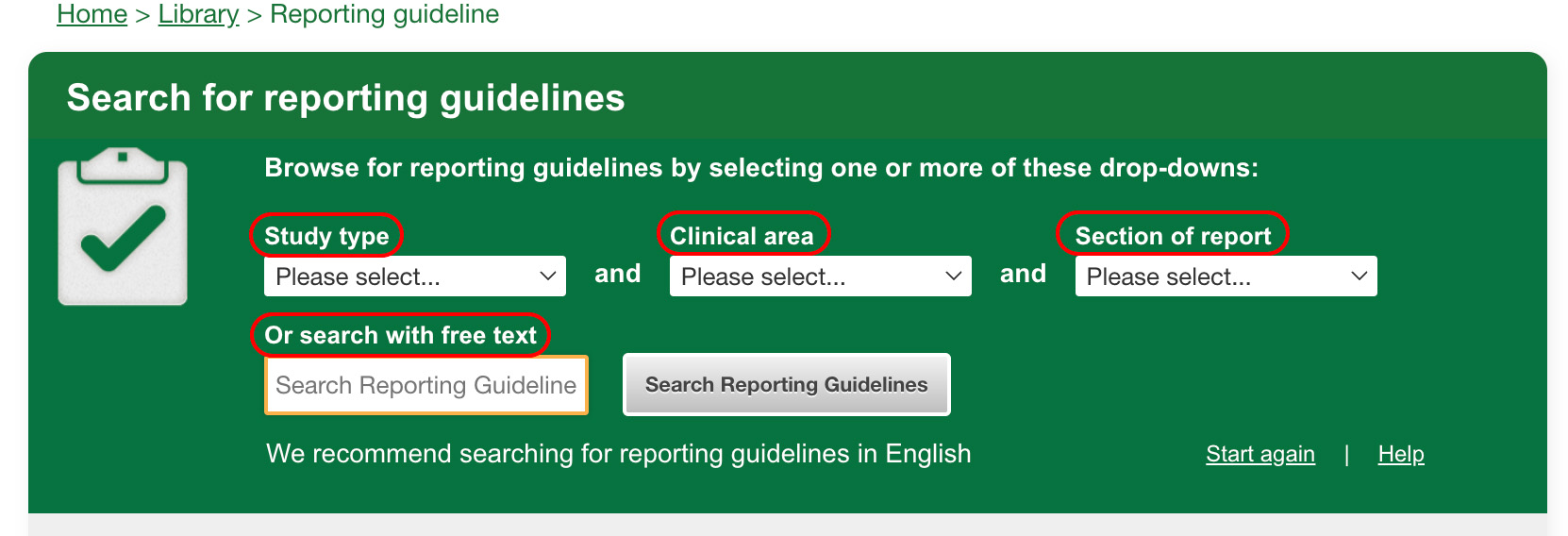Open the Section of report dropdown
1568x536 pixels.
[x=1226, y=276]
